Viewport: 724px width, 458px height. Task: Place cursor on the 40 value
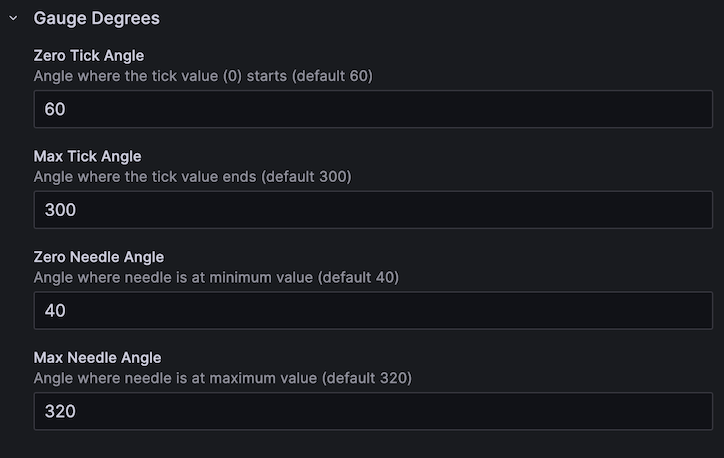(x=55, y=311)
